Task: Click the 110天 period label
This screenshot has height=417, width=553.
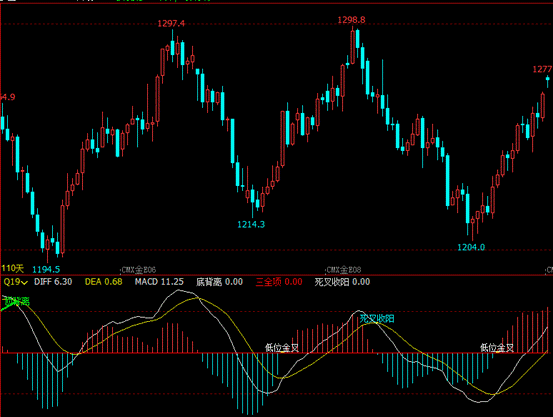Action: (x=13, y=269)
